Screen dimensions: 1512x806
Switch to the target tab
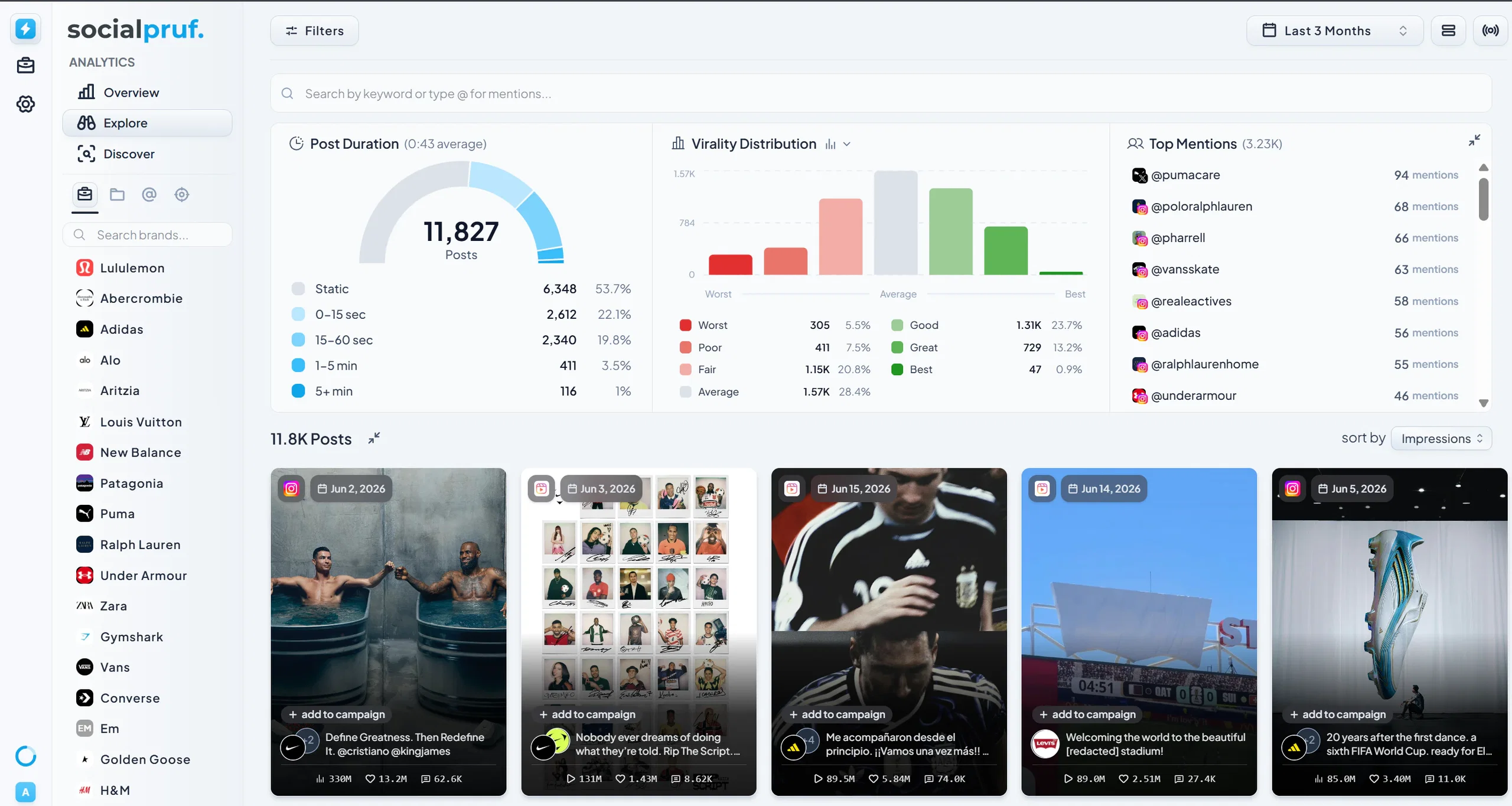point(182,194)
